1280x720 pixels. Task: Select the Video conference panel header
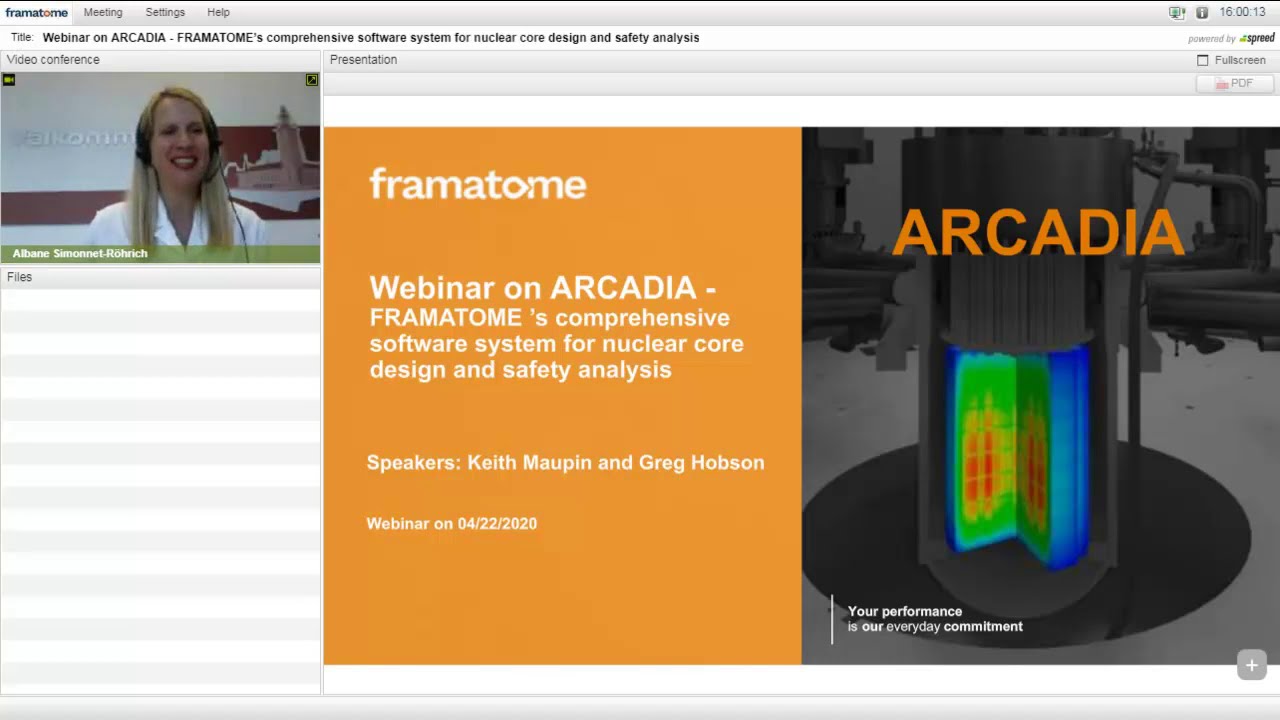tap(160, 60)
